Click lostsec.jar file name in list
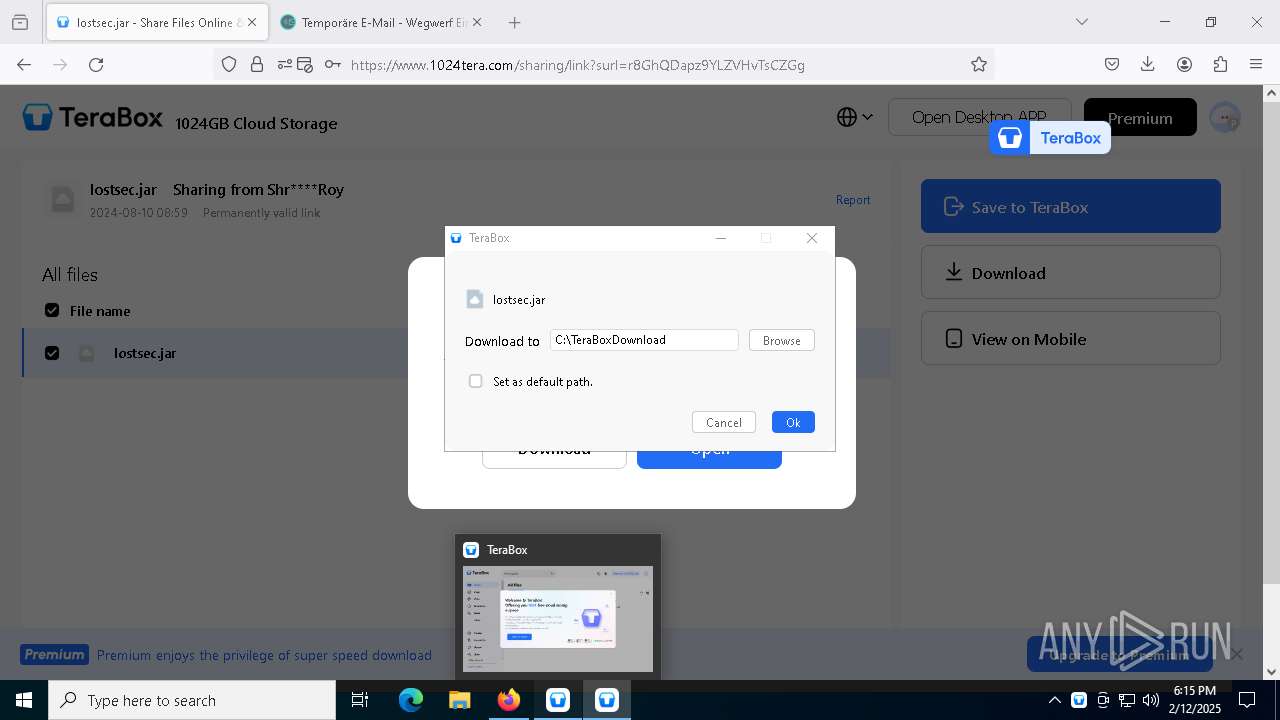Screen dimensions: 1280x720 (x=145, y=353)
